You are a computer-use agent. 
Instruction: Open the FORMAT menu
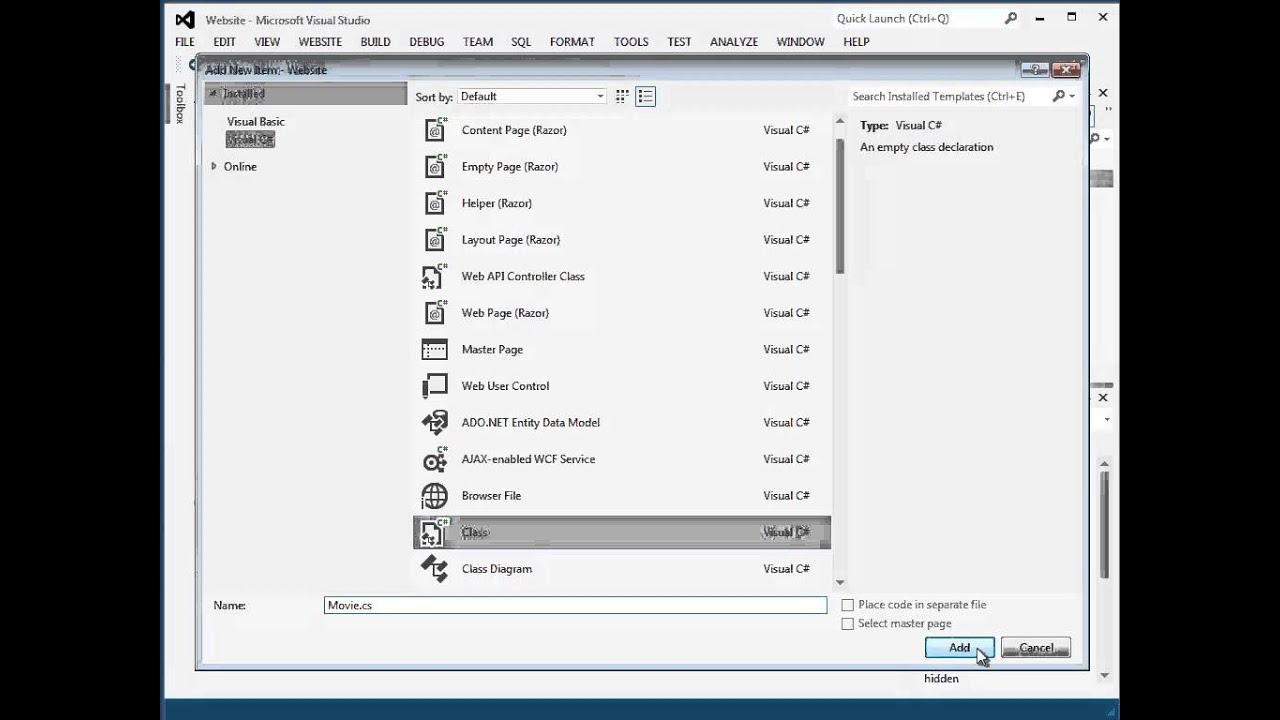(x=572, y=42)
